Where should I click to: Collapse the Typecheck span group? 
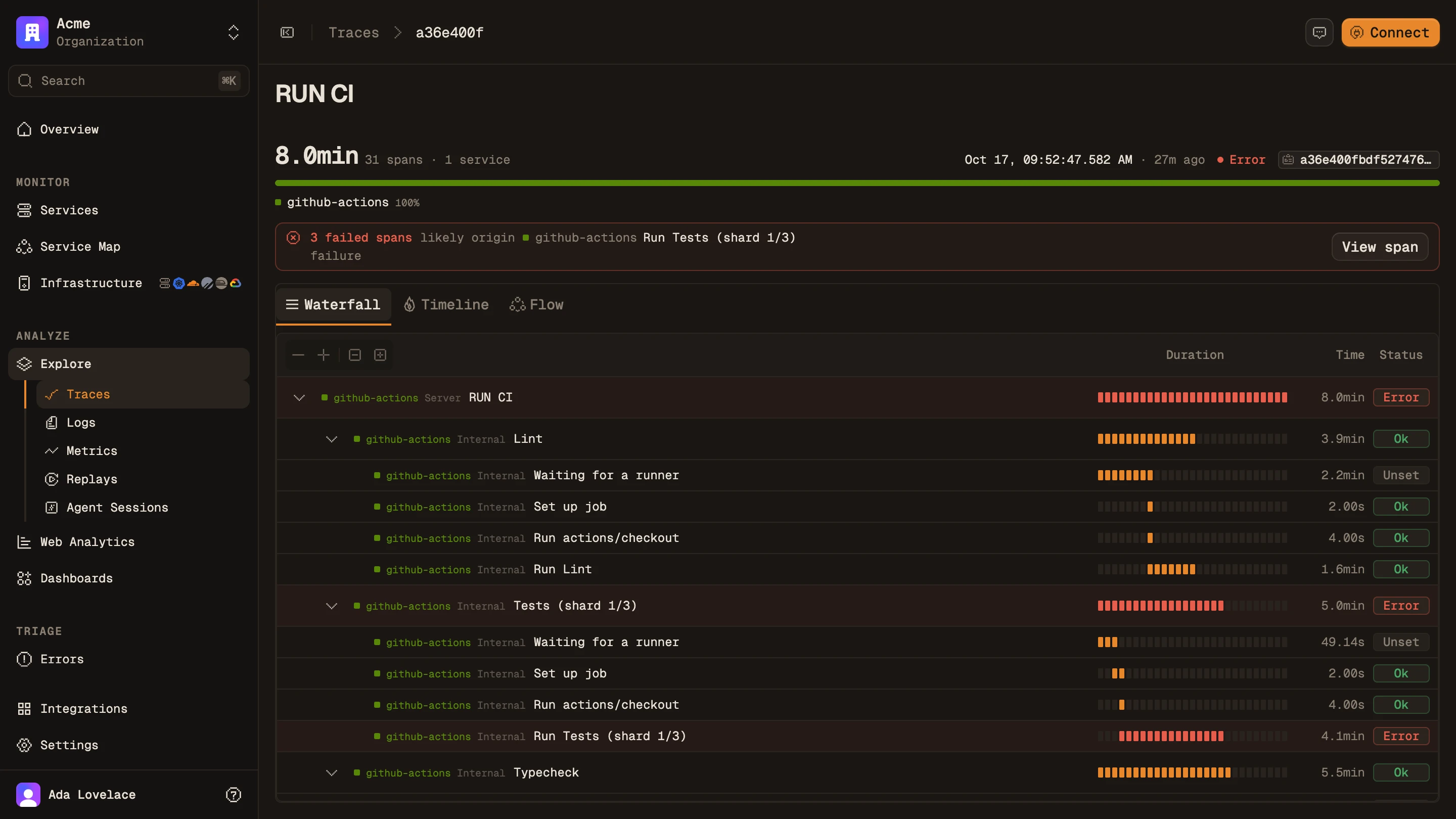pyautogui.click(x=332, y=772)
